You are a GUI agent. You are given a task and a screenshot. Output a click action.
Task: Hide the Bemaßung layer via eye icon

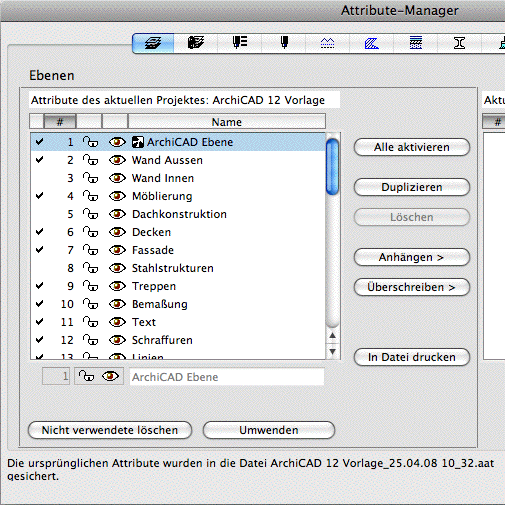tap(117, 304)
